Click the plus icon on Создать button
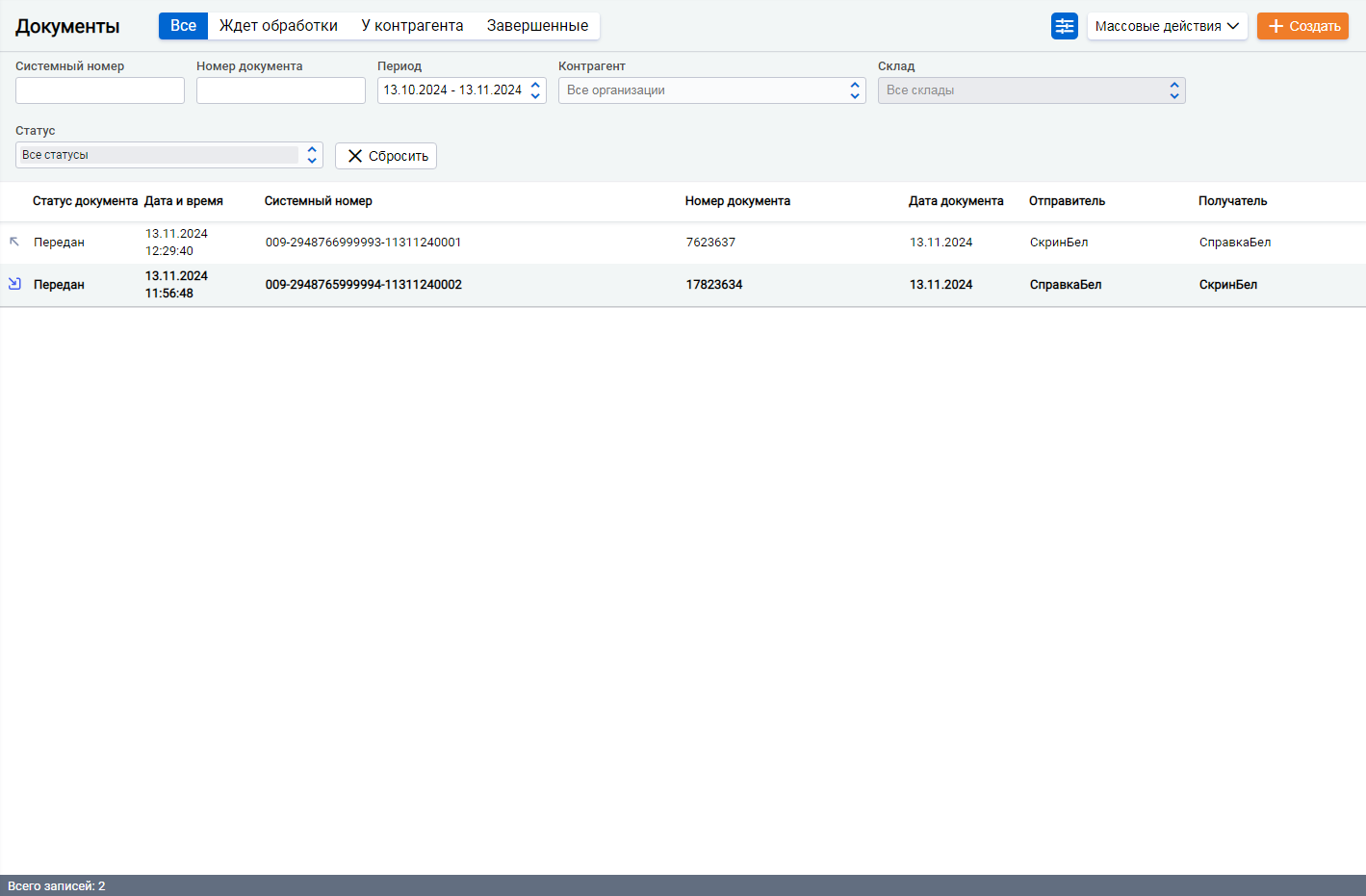The image size is (1366, 896). [x=1276, y=26]
